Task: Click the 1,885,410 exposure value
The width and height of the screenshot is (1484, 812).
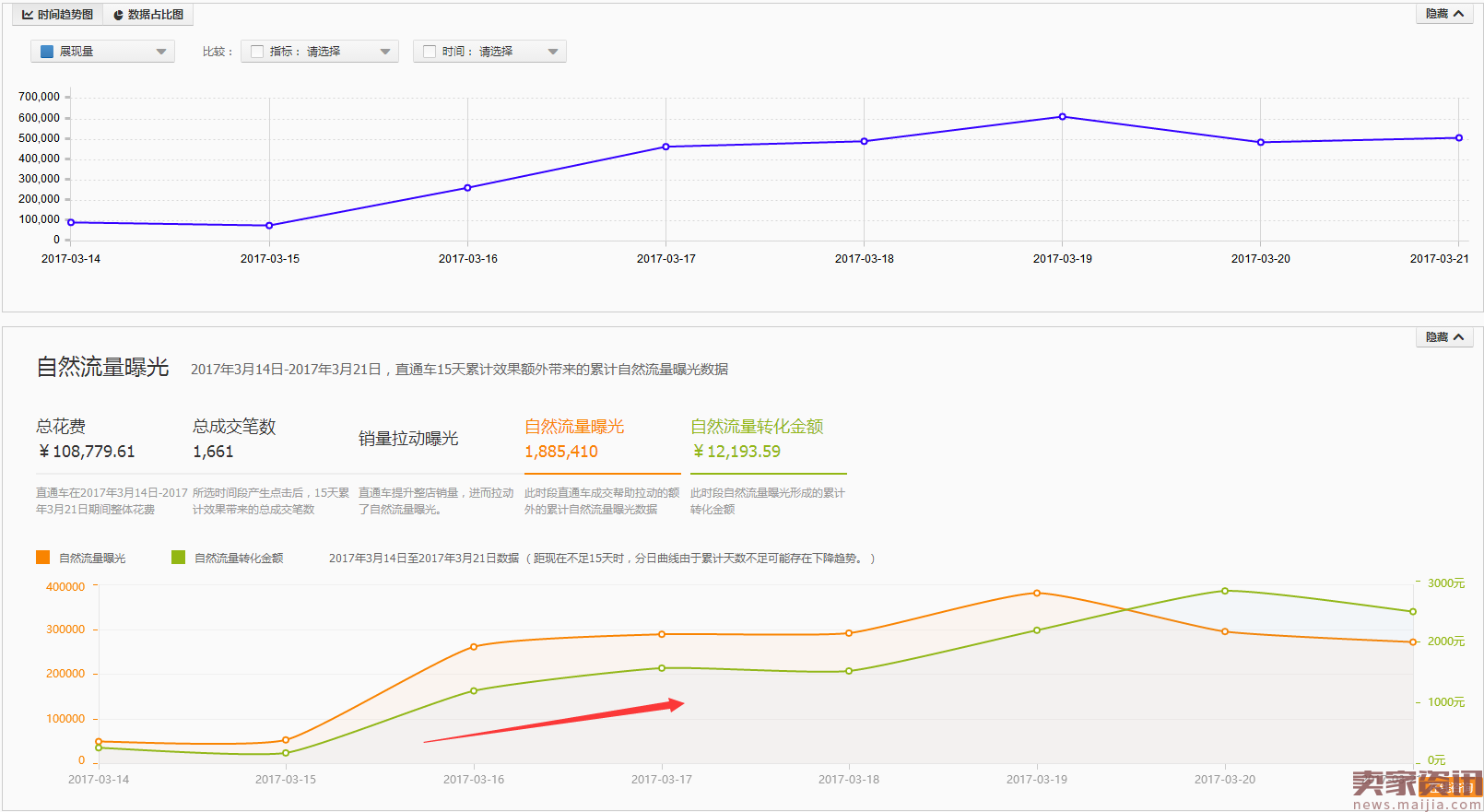Action: coord(561,452)
